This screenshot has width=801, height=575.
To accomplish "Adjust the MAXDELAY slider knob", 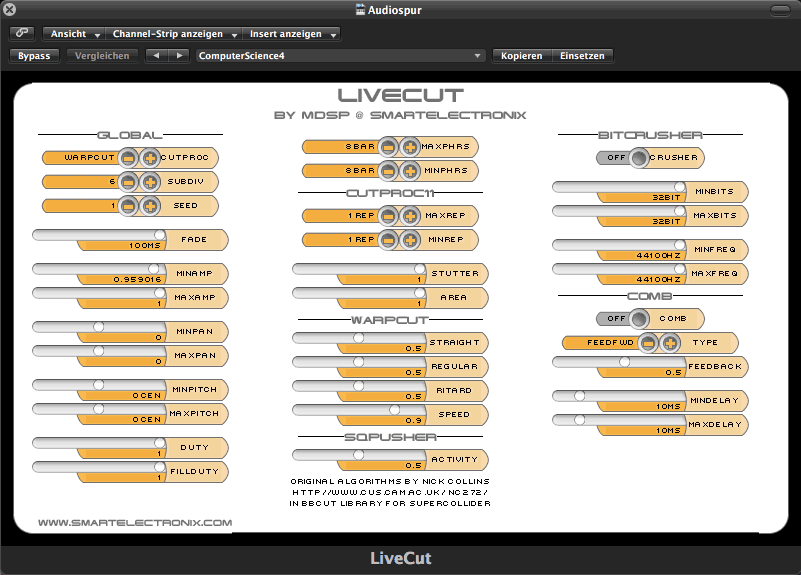I will 579,419.
